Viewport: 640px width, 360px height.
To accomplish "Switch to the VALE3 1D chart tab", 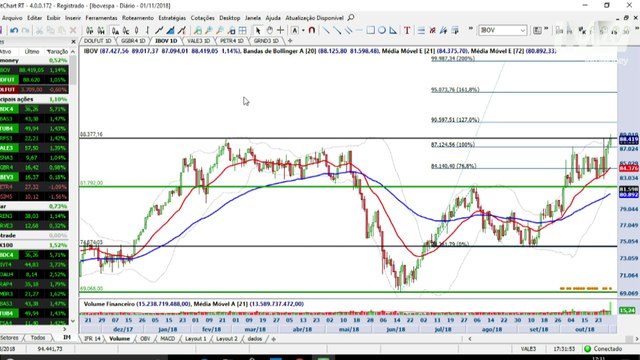I will click(x=199, y=41).
